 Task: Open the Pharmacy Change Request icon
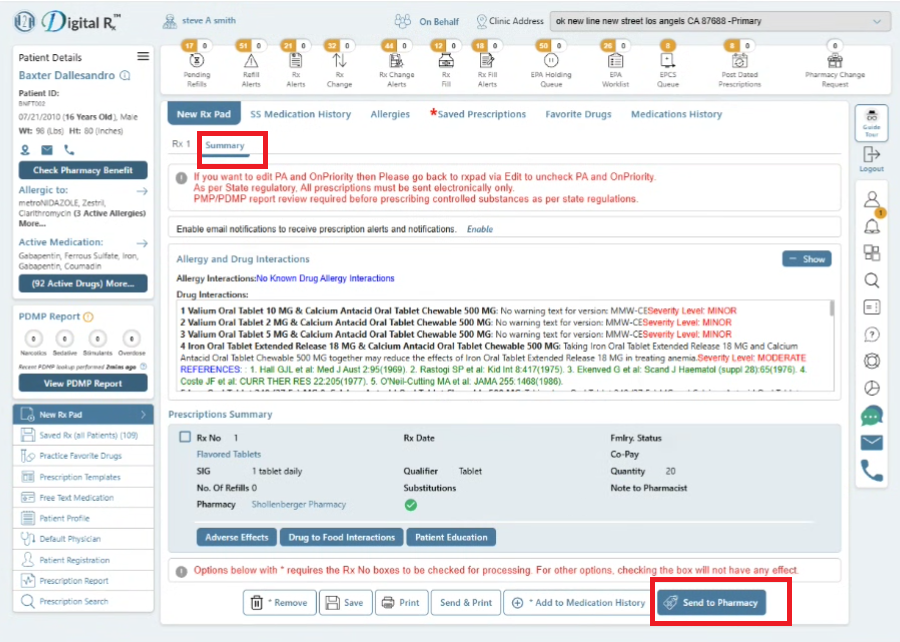[835, 60]
